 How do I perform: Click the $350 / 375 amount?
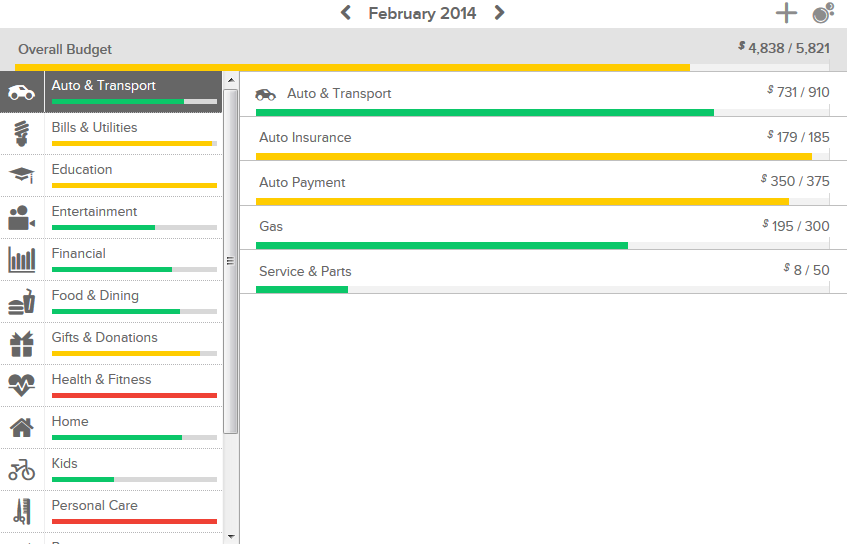point(795,180)
